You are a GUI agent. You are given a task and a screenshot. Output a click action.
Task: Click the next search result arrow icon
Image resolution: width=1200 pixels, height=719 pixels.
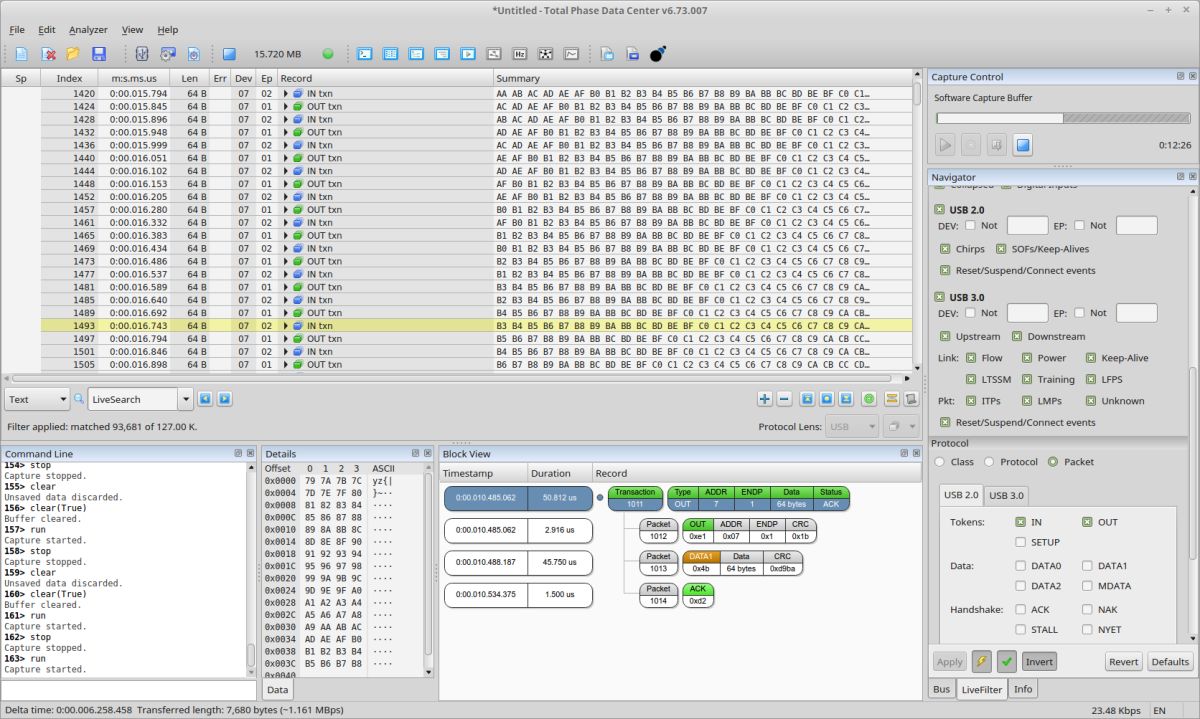point(225,399)
